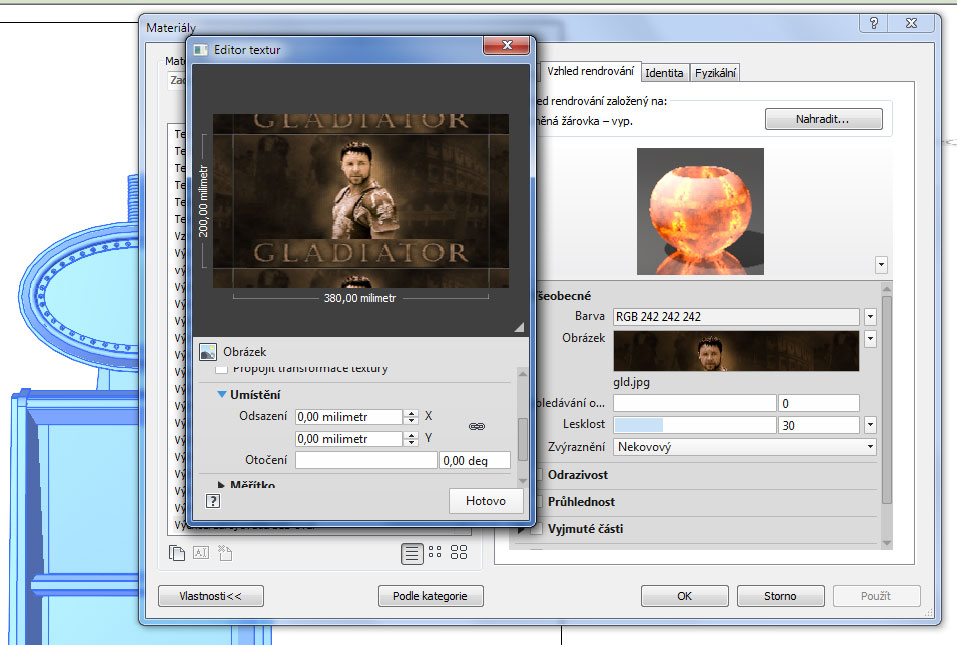Screen dimensions: 957x645
Task: Click the Lesklost slider bar
Action: (694, 425)
